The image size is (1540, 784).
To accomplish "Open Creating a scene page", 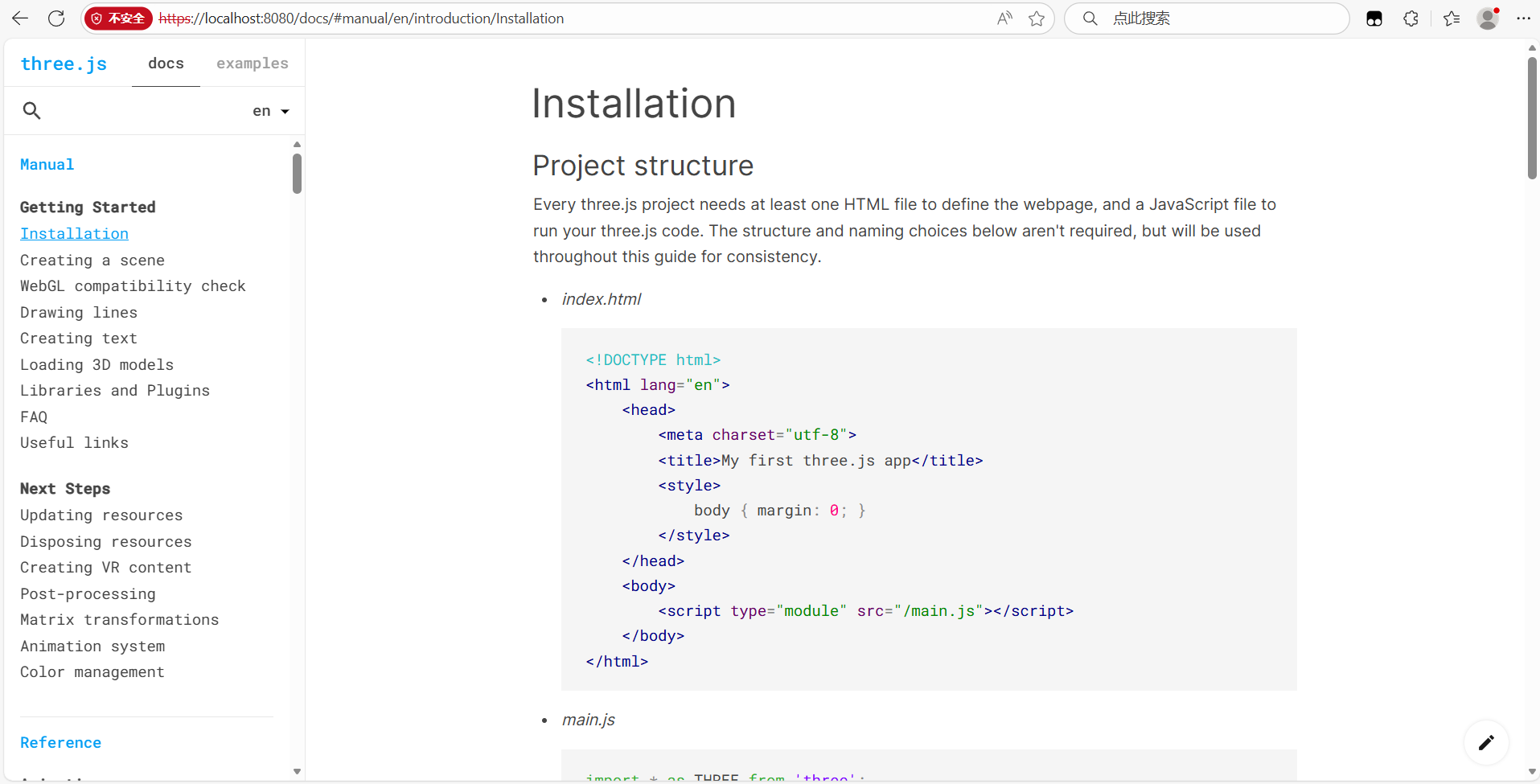I will pos(92,261).
